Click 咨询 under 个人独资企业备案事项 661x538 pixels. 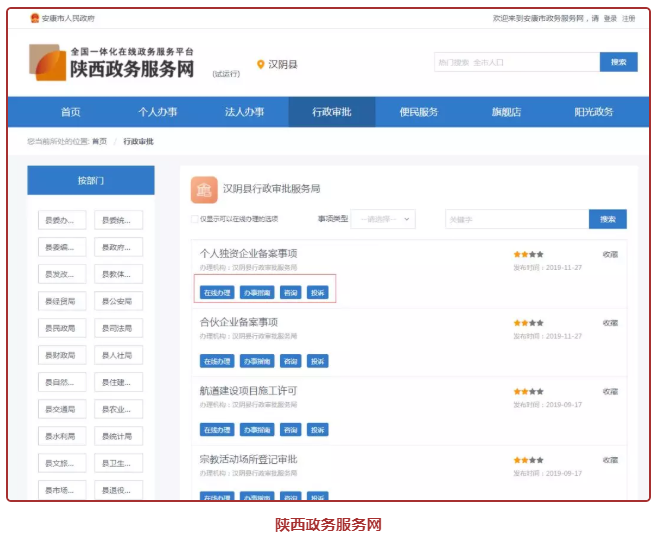tap(290, 293)
